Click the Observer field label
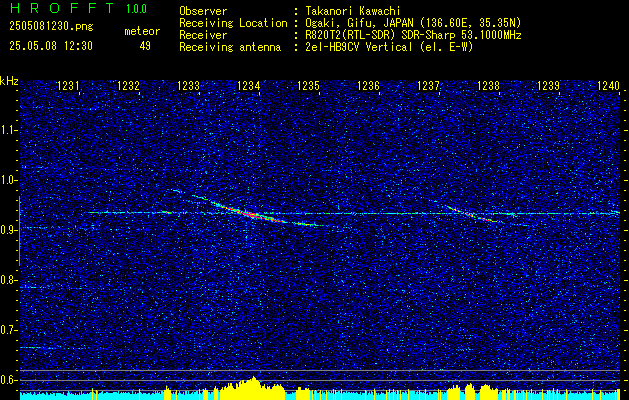This screenshot has width=629, height=400. 203,11
